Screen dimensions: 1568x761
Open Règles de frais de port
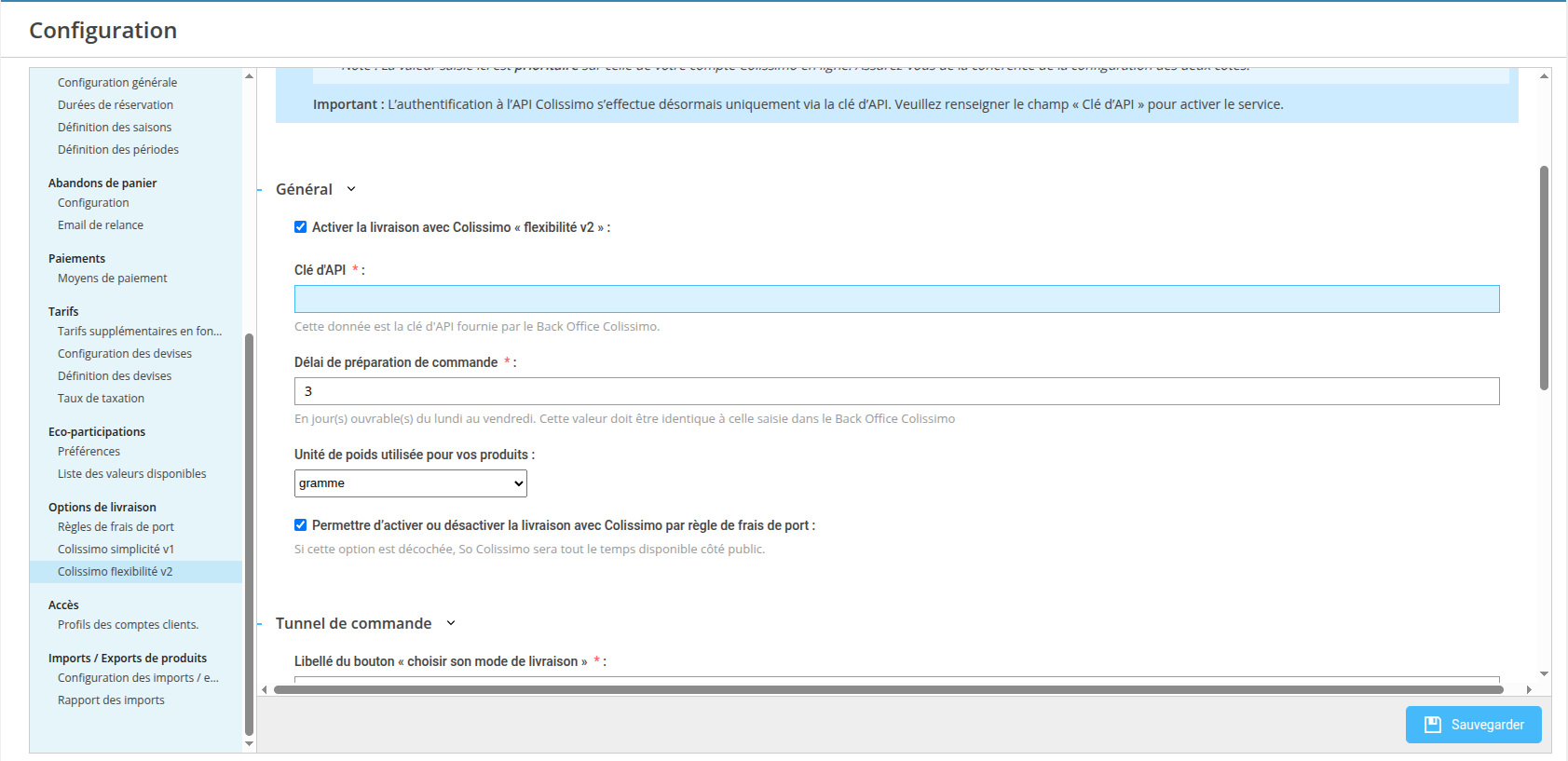116,527
